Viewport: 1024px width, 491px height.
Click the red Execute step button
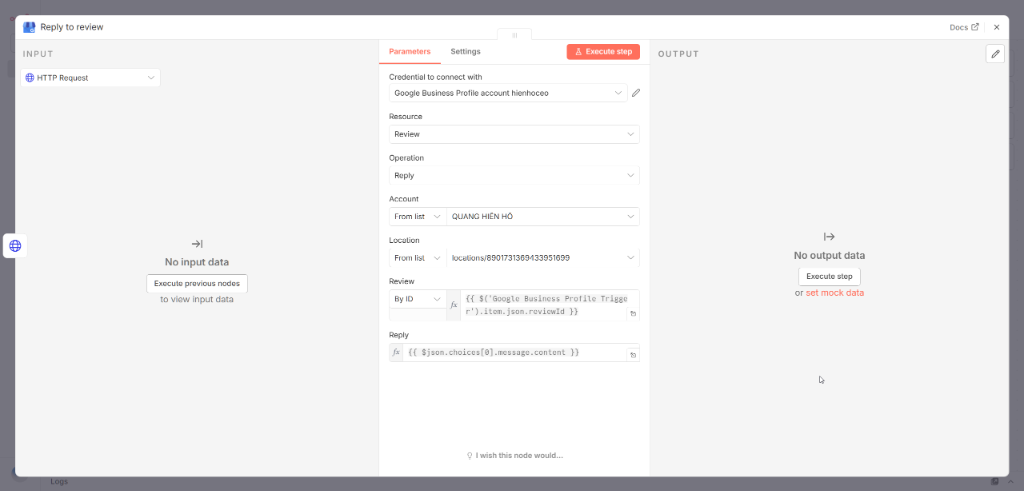point(603,52)
